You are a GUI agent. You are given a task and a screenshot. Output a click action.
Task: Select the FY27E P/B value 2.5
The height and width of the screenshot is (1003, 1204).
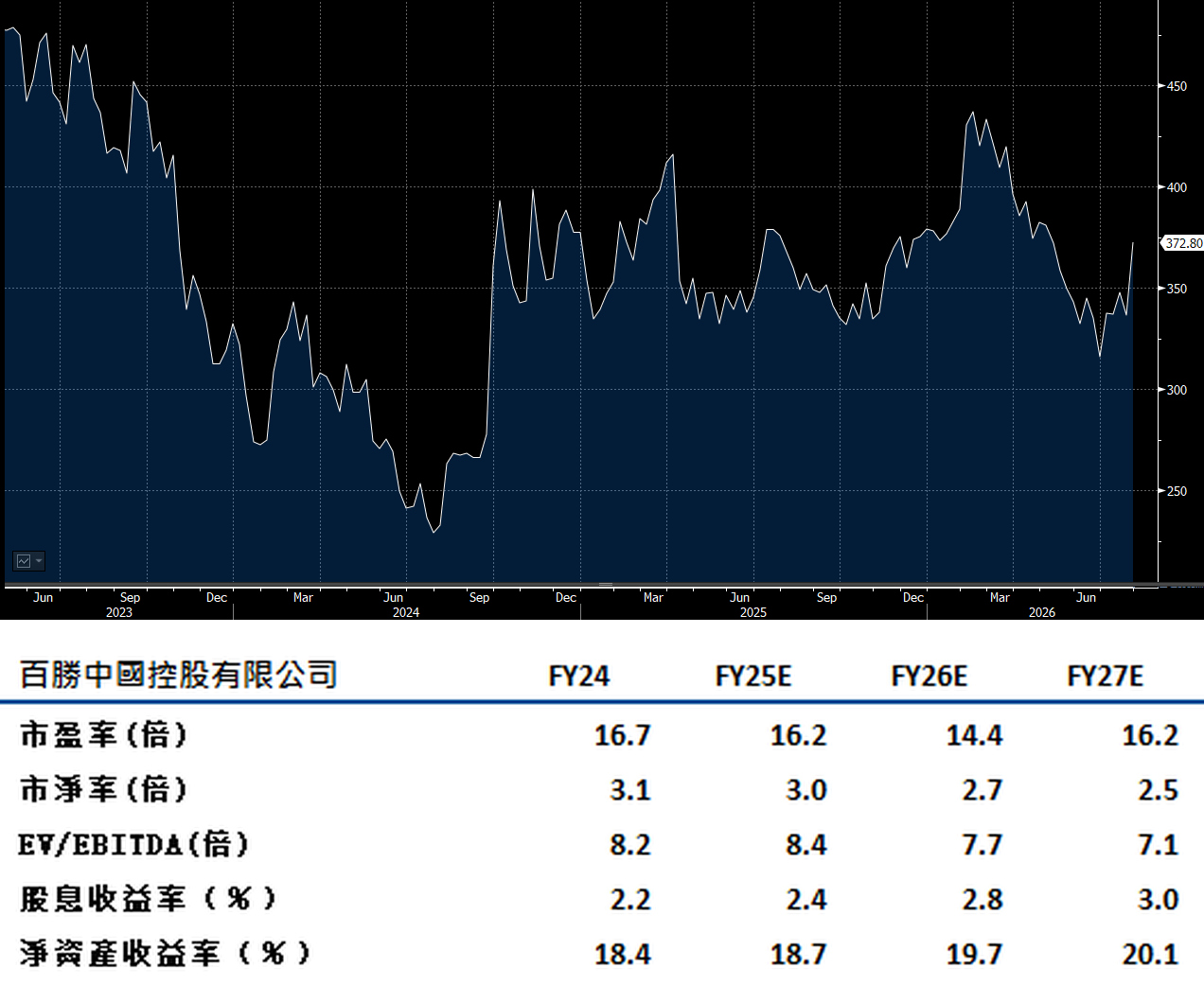(x=1159, y=790)
